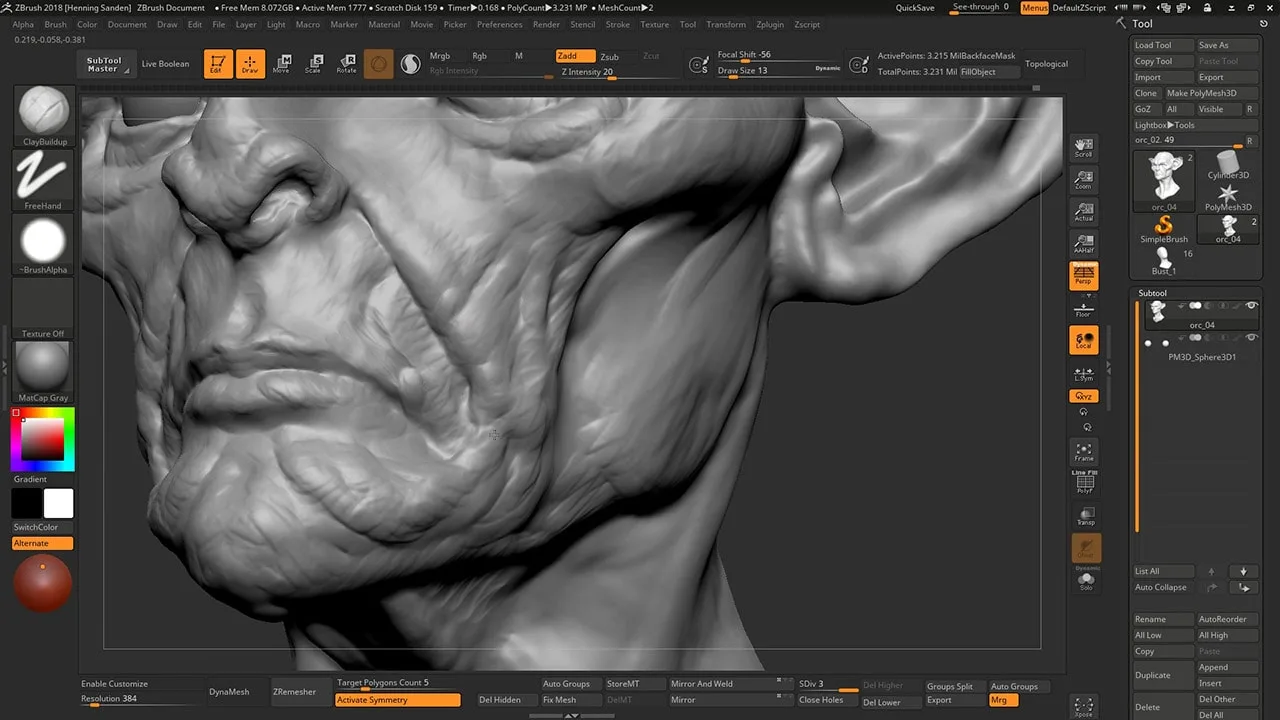Expand the Lightbox Tools list
Image resolution: width=1280 pixels, height=720 pixels.
point(1165,125)
